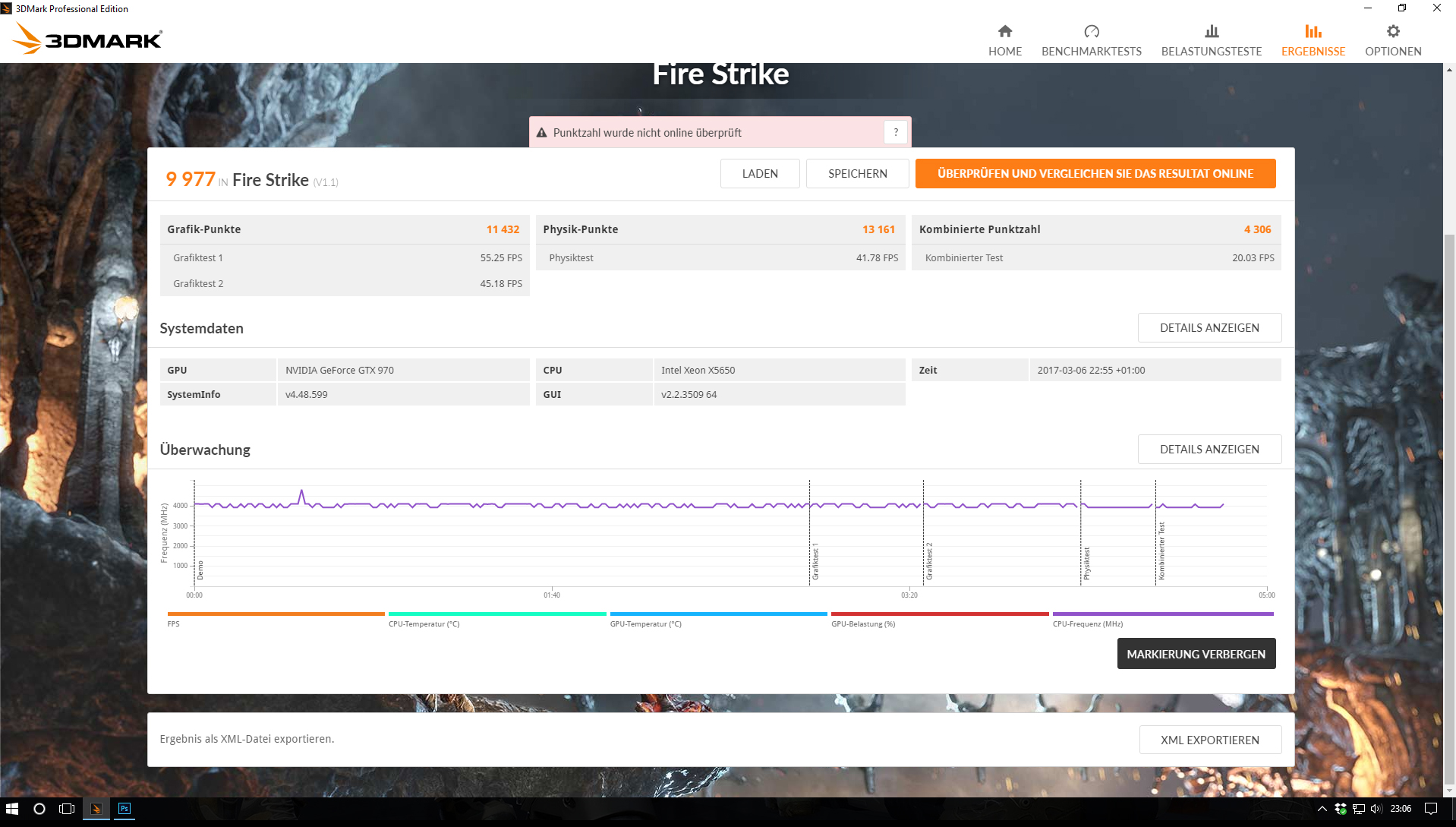Toggle the GPU-Belastung chart legend
The width and height of the screenshot is (1456, 827).
point(940,619)
